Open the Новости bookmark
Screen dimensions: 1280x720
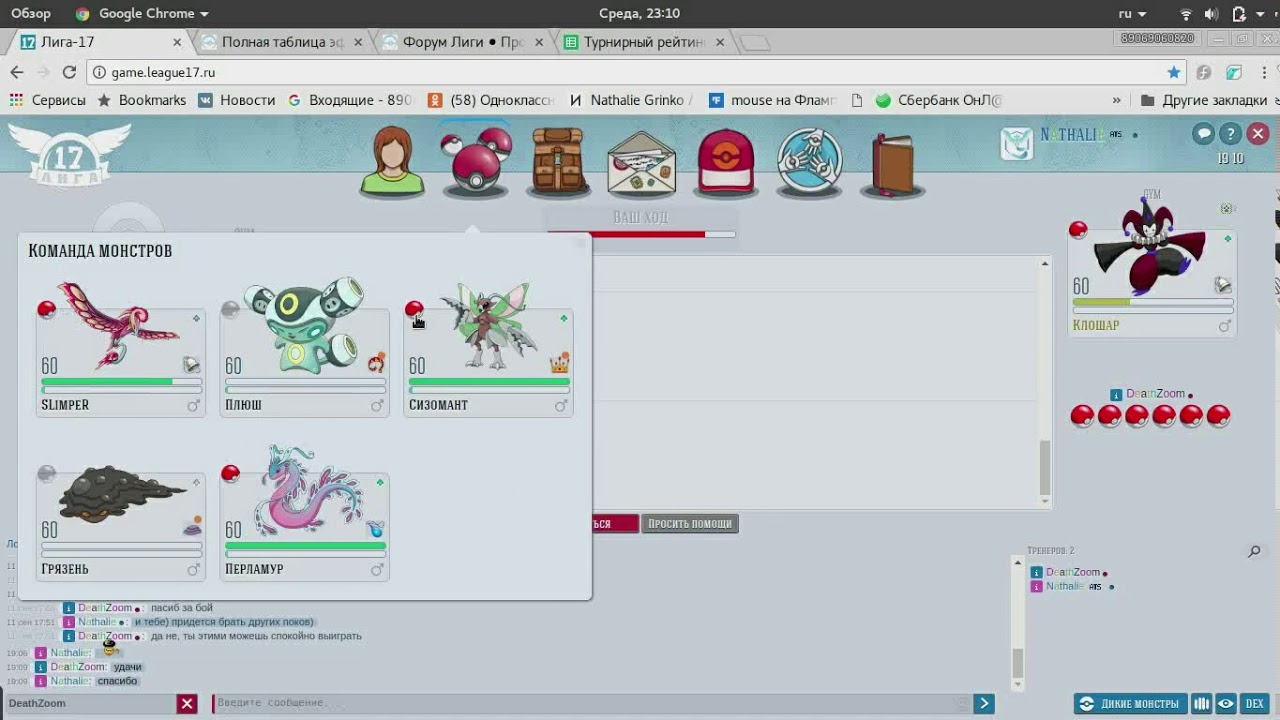(236, 100)
